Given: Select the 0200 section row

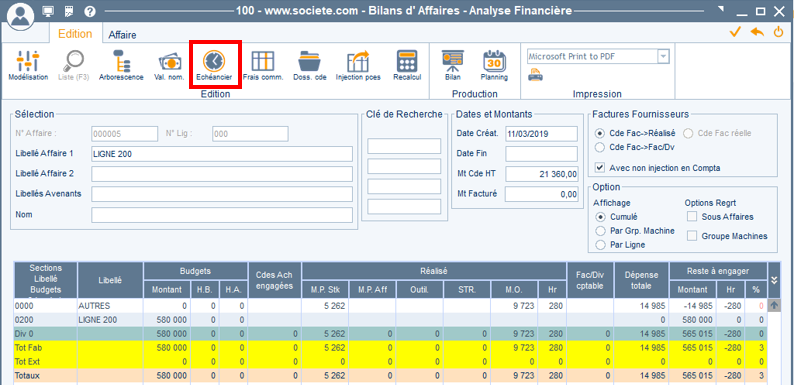Looking at the screenshot, I should [390, 320].
